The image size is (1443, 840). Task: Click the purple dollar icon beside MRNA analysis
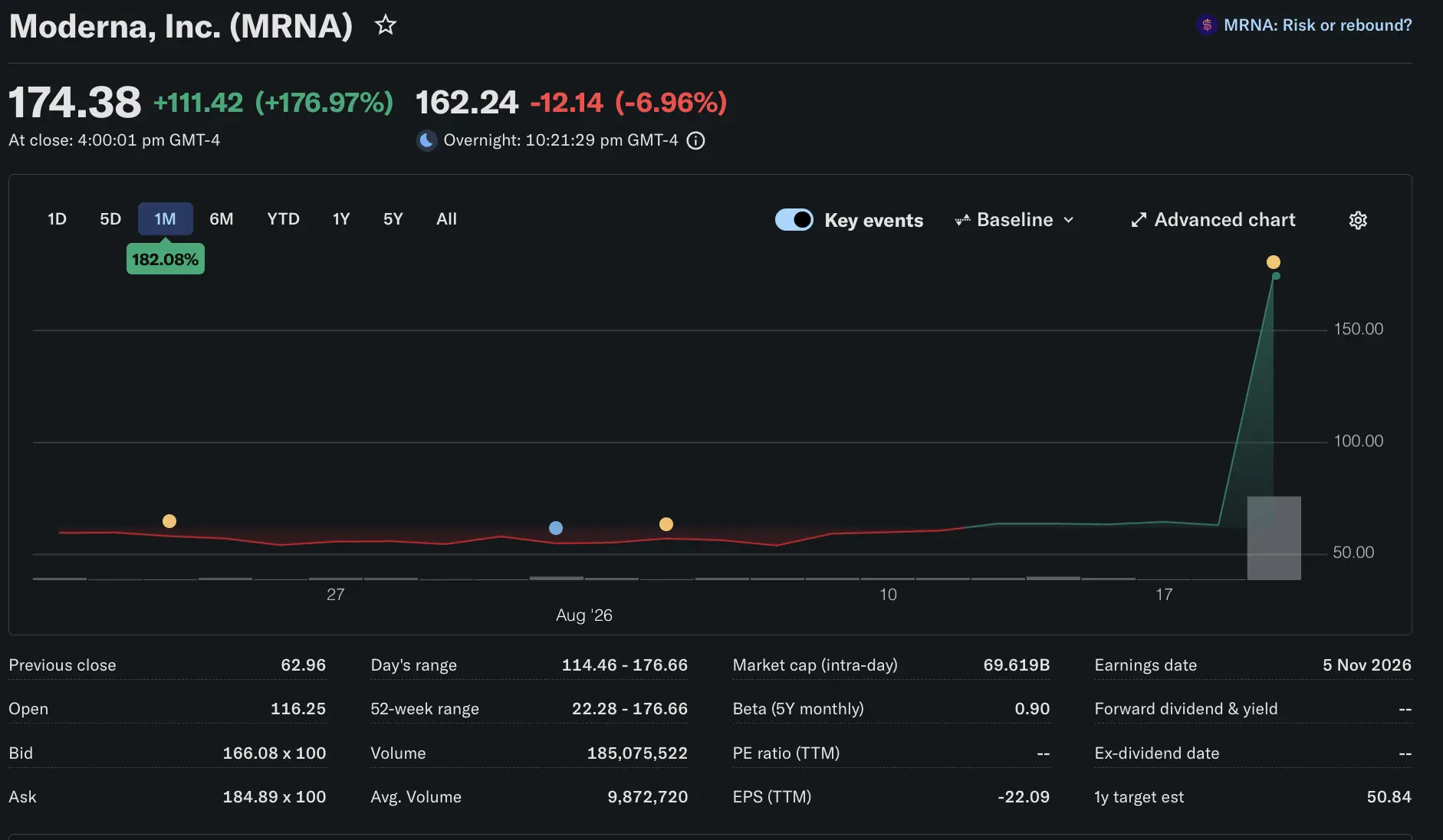(x=1206, y=25)
